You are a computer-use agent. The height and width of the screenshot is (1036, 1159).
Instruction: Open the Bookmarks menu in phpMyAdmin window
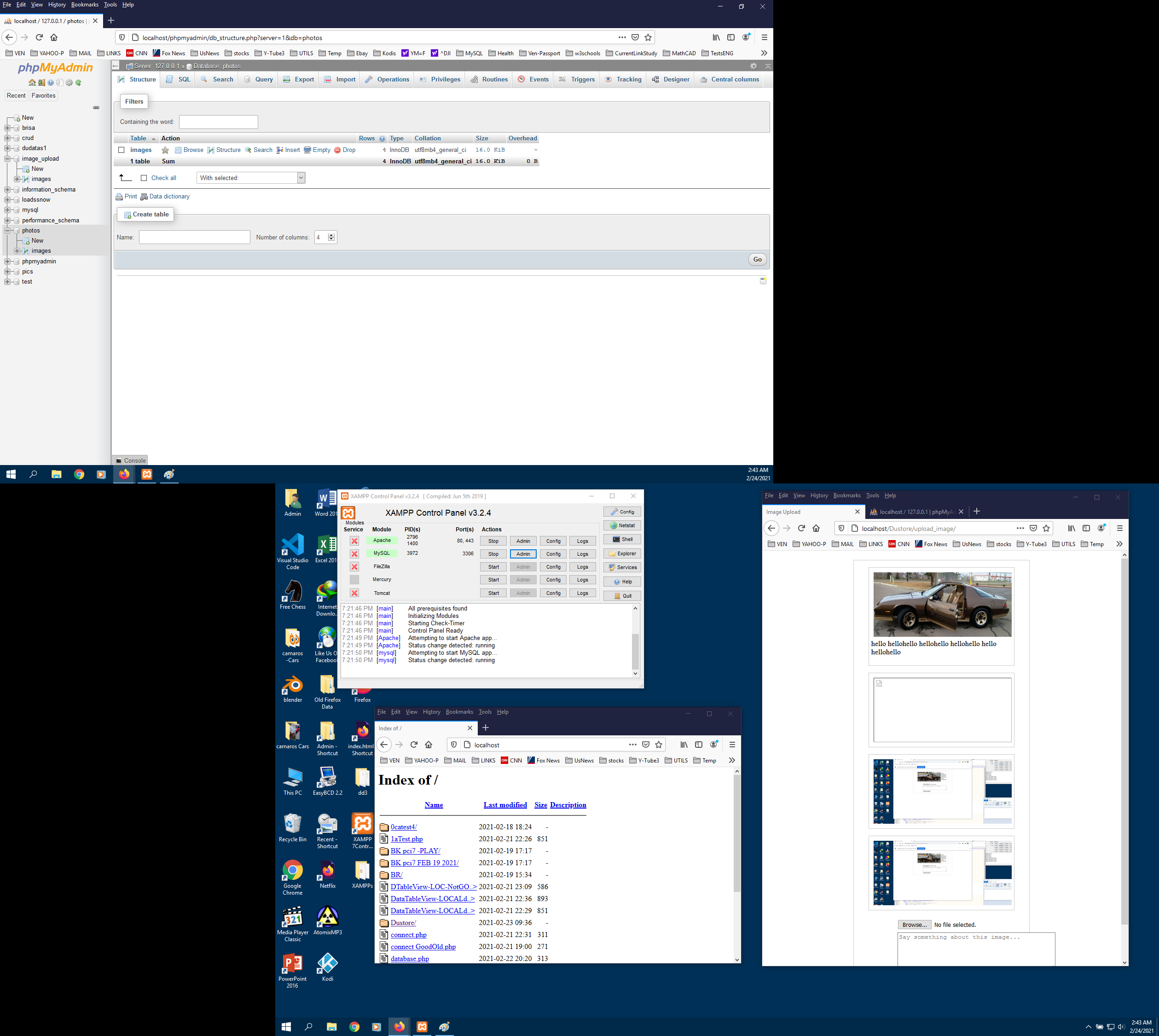click(84, 5)
